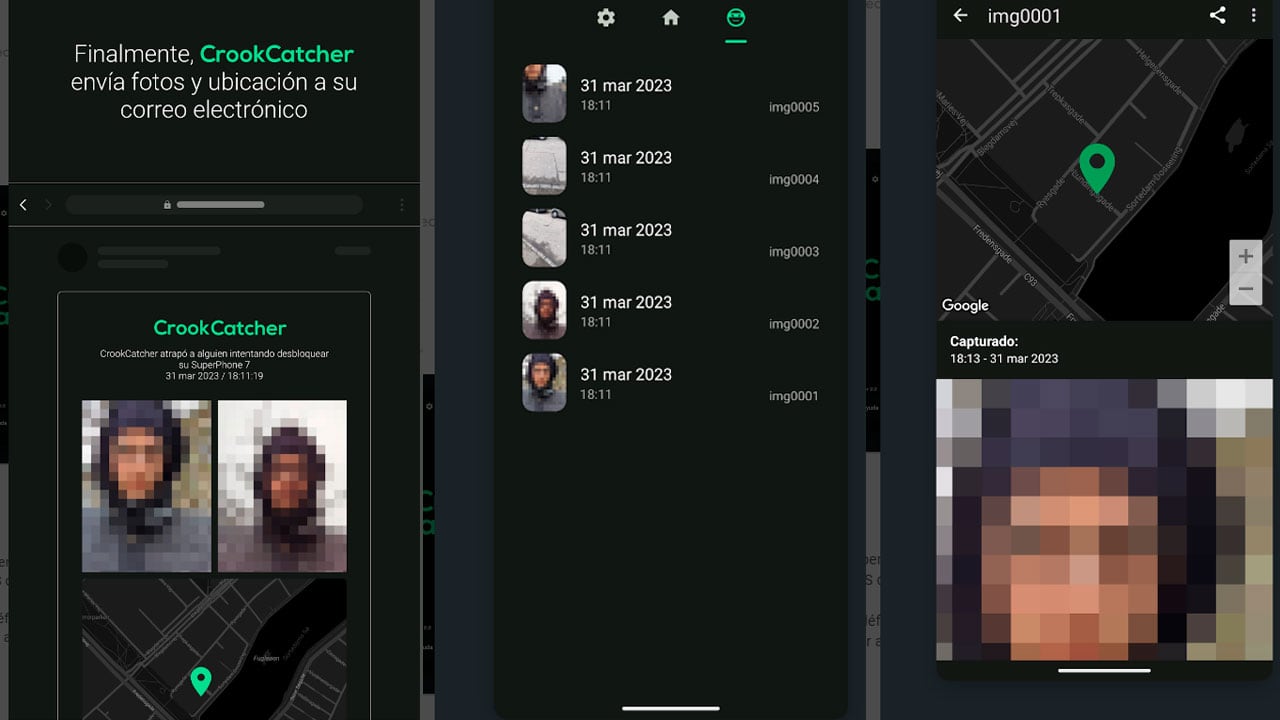The image size is (1280, 720).
Task: Click the browser back arrow
Action: [x=23, y=204]
